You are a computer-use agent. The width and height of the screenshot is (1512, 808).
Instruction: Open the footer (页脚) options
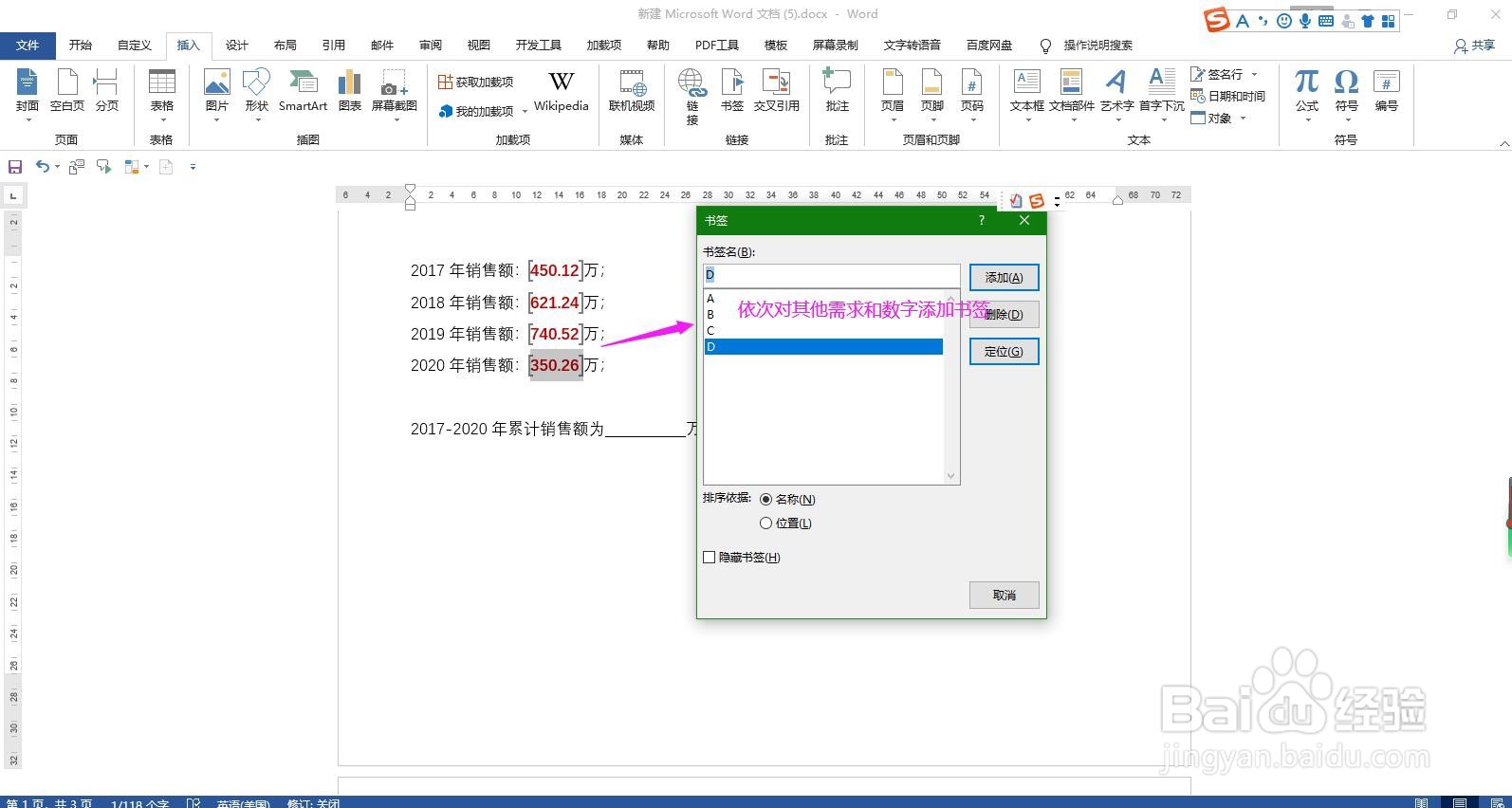[932, 95]
